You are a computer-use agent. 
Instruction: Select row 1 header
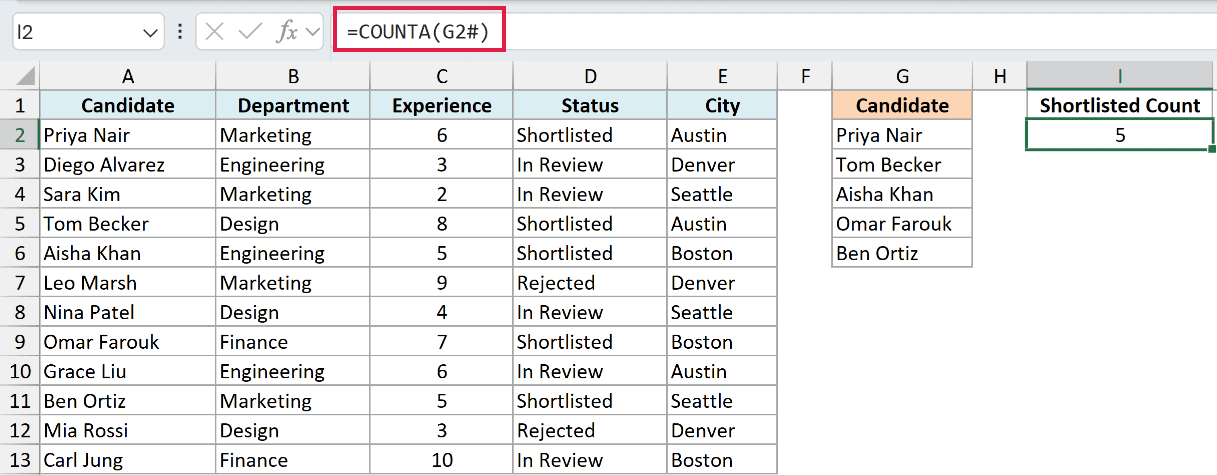click(20, 105)
